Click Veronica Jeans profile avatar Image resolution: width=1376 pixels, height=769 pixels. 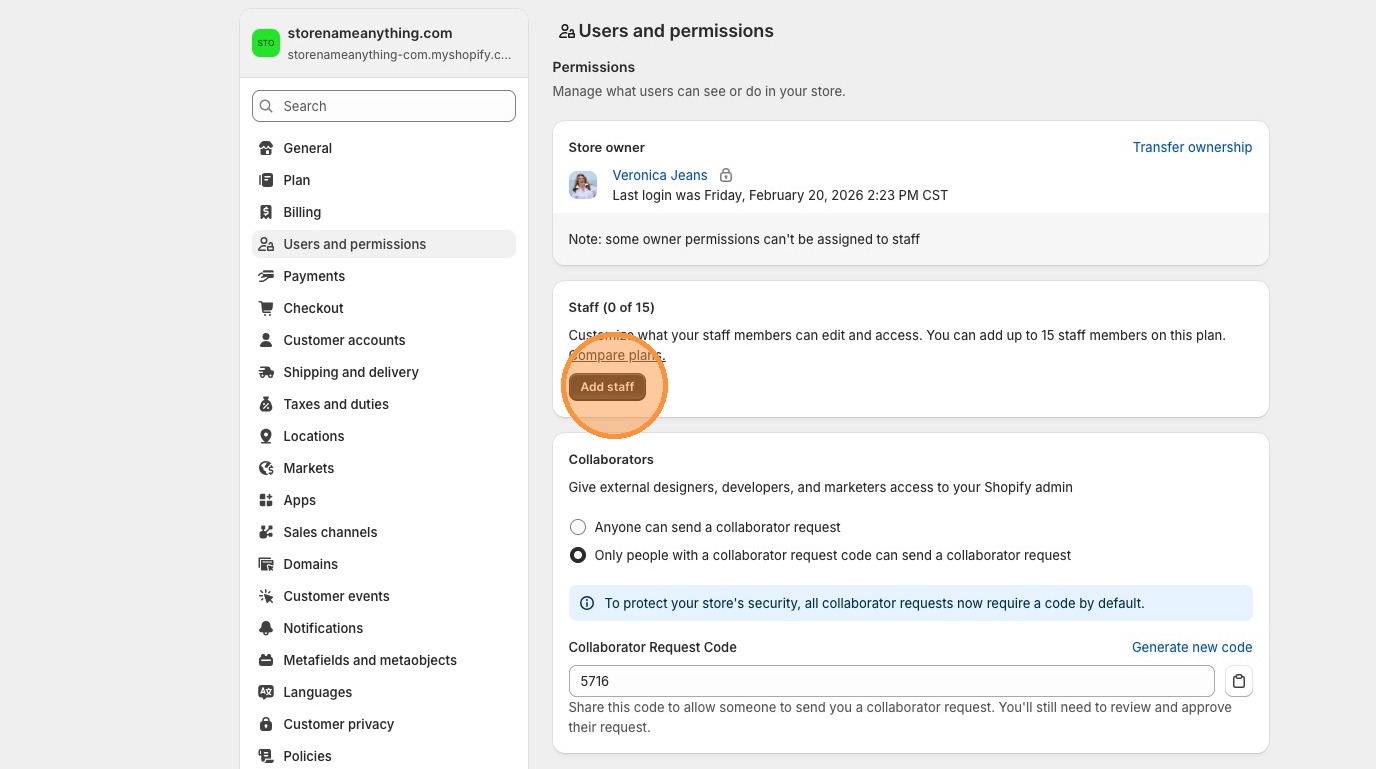tap(583, 185)
